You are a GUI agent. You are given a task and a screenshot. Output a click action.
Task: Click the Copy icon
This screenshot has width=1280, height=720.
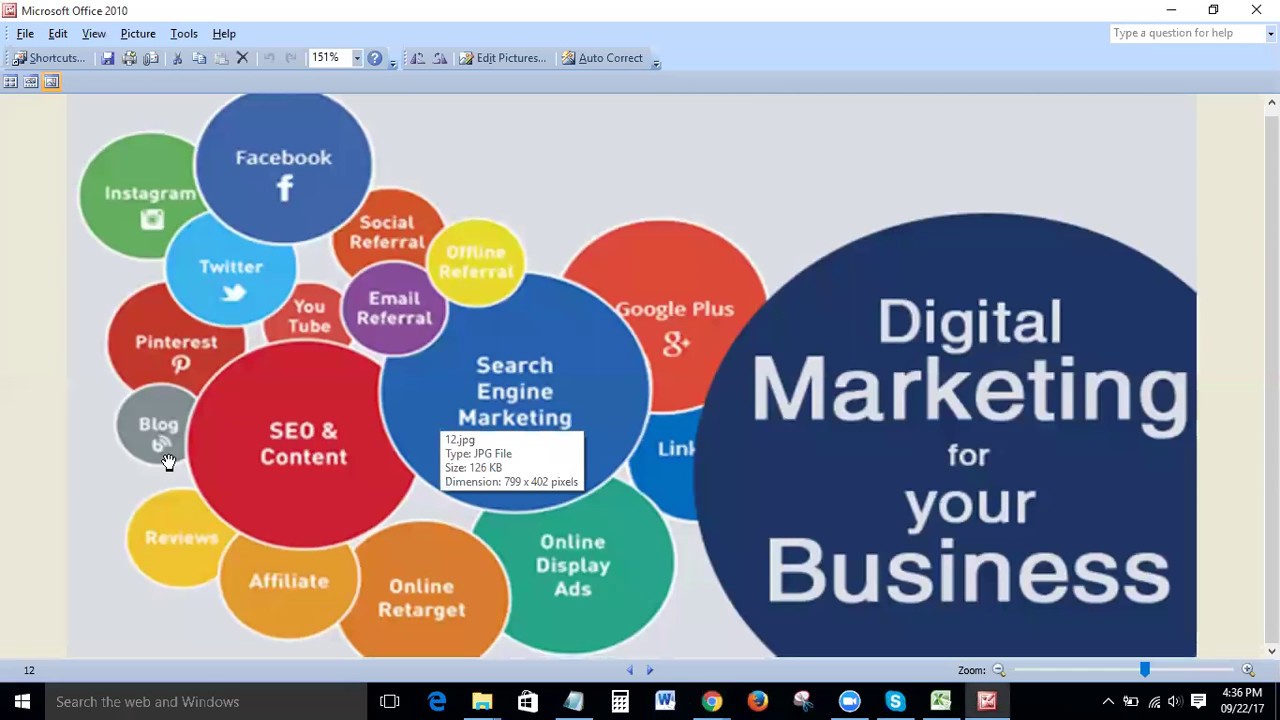(x=199, y=58)
